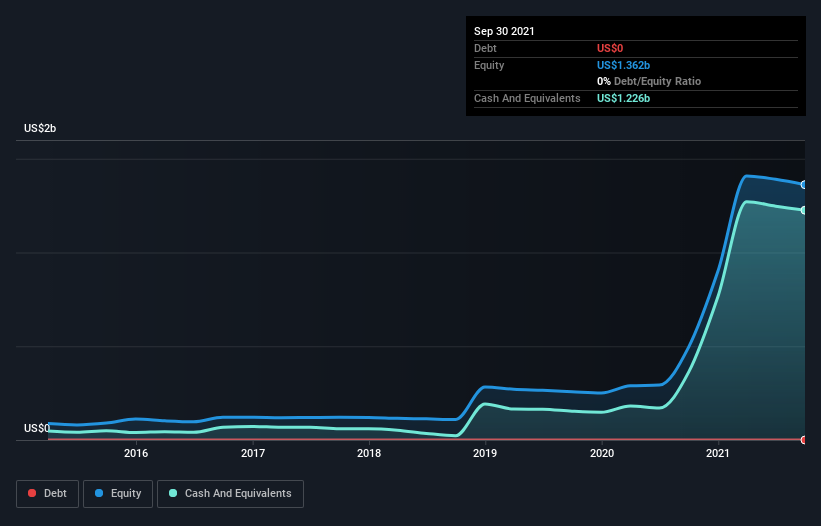Click the US$0 axis label
The height and width of the screenshot is (526, 821).
pos(37,428)
